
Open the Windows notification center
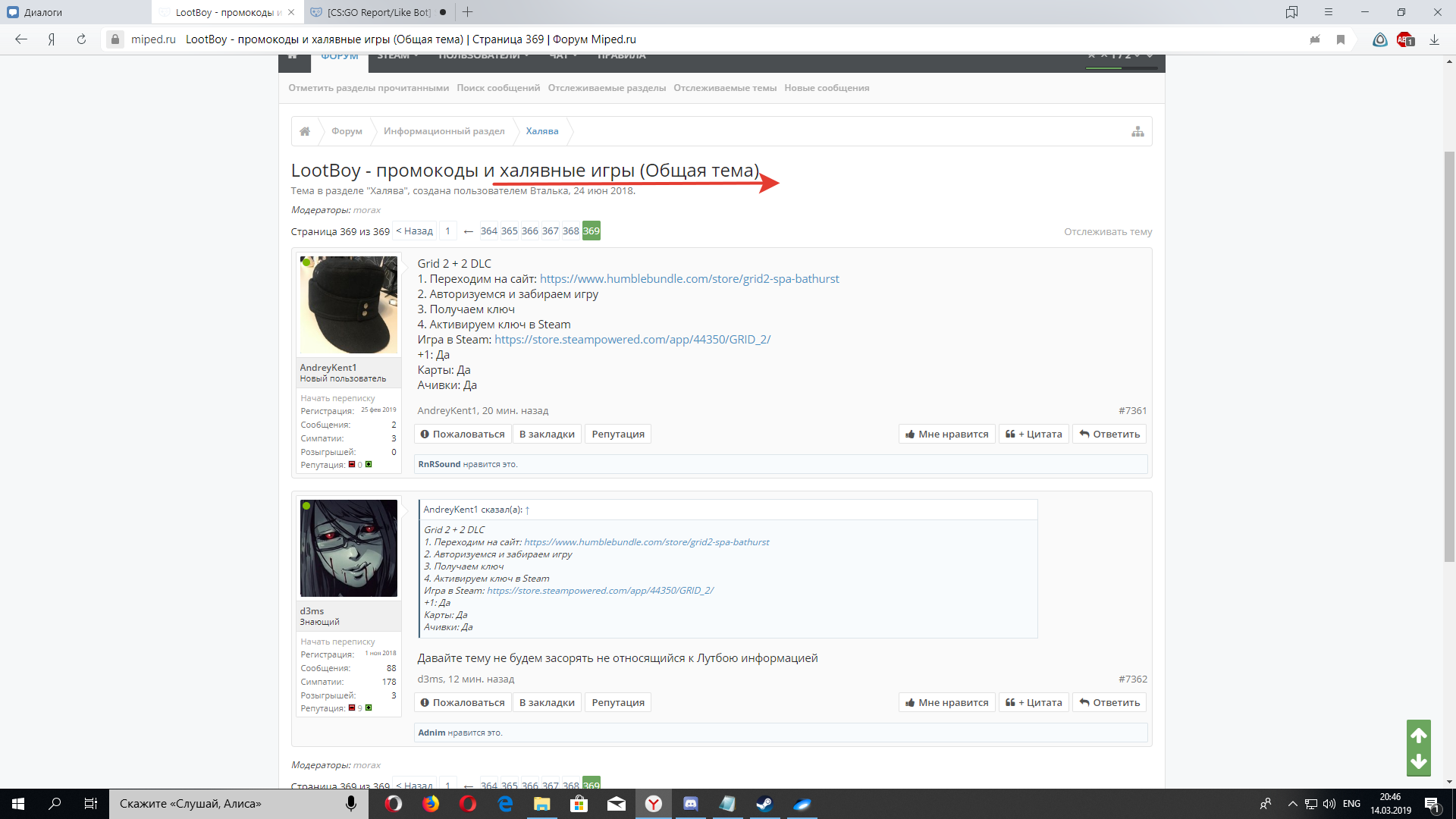coord(1432,804)
